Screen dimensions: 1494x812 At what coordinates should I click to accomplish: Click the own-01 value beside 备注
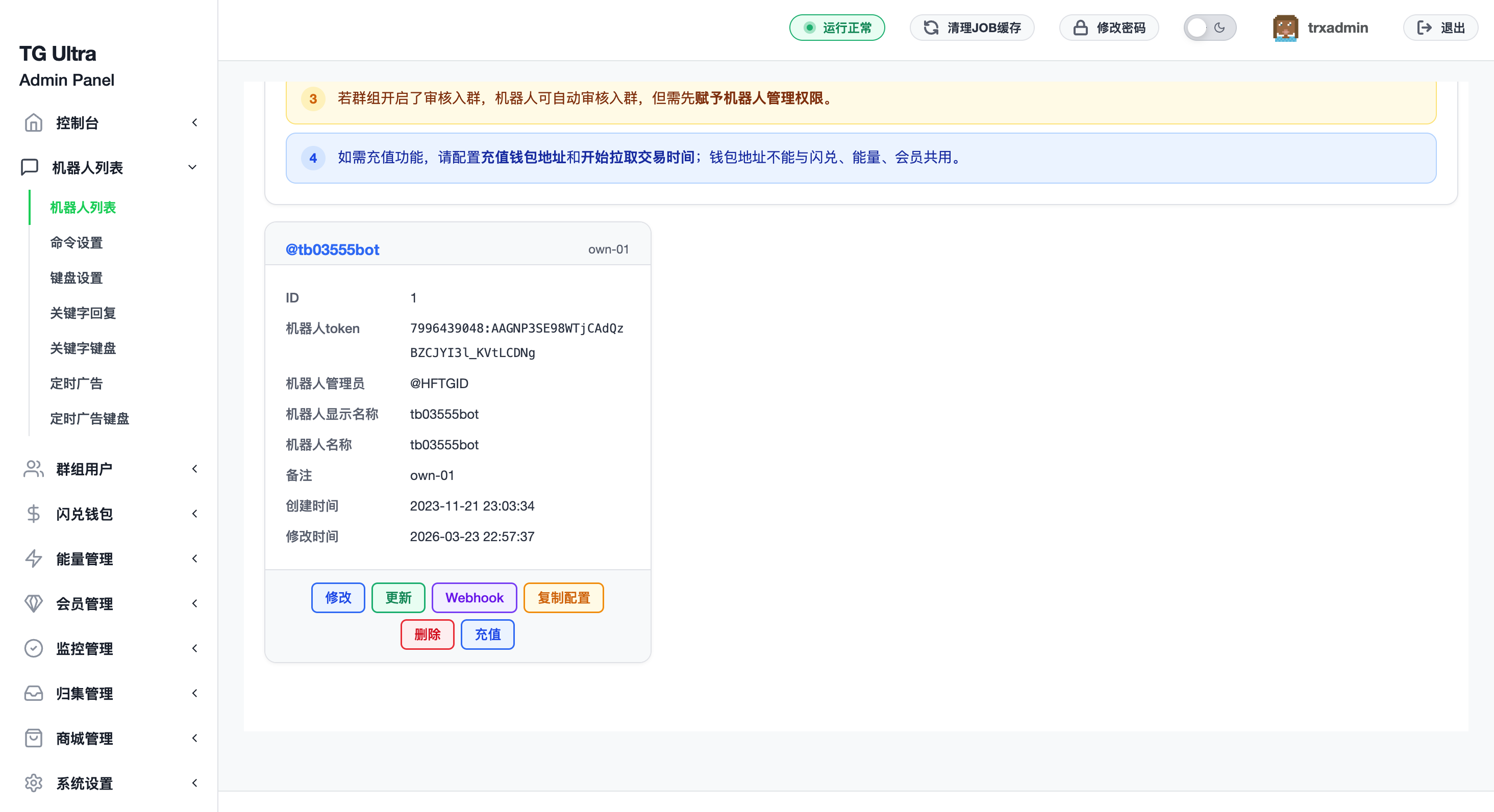point(432,475)
